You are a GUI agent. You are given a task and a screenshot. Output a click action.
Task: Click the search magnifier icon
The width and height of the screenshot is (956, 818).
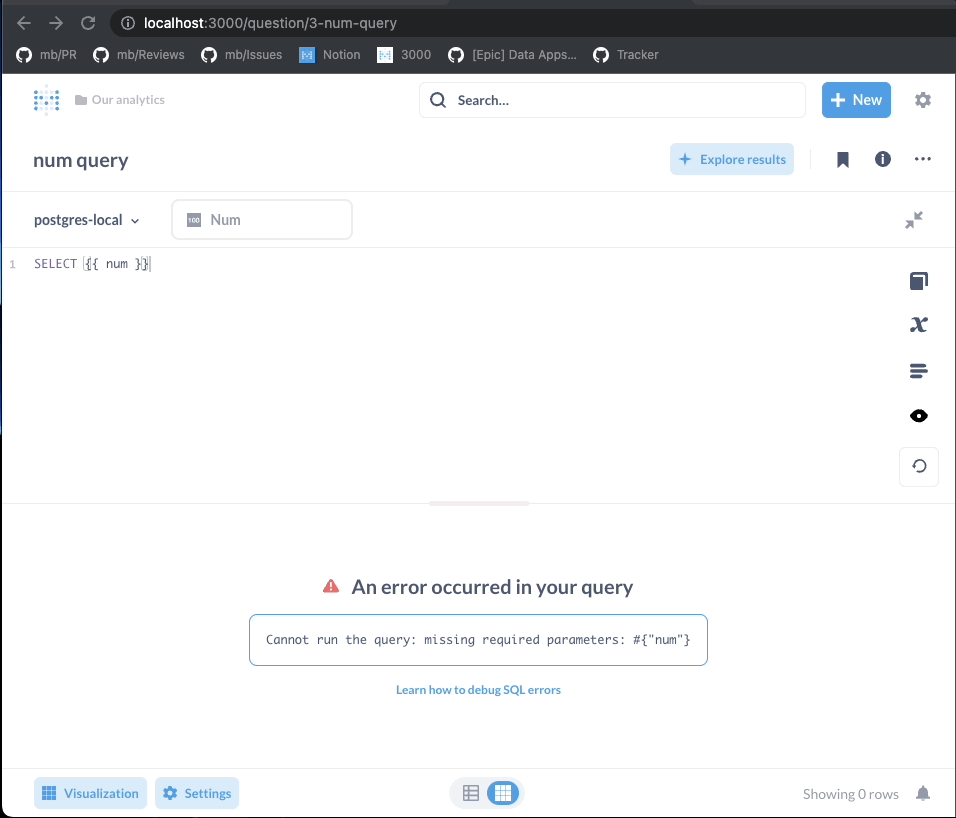point(437,100)
